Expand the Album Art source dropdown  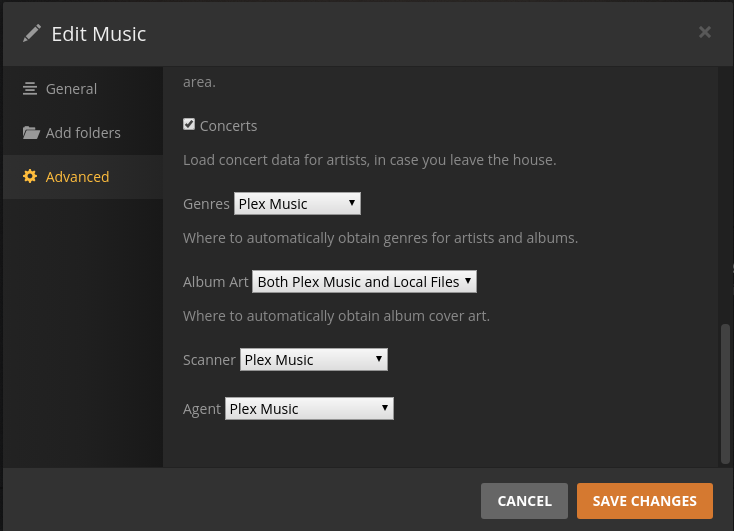click(x=365, y=282)
